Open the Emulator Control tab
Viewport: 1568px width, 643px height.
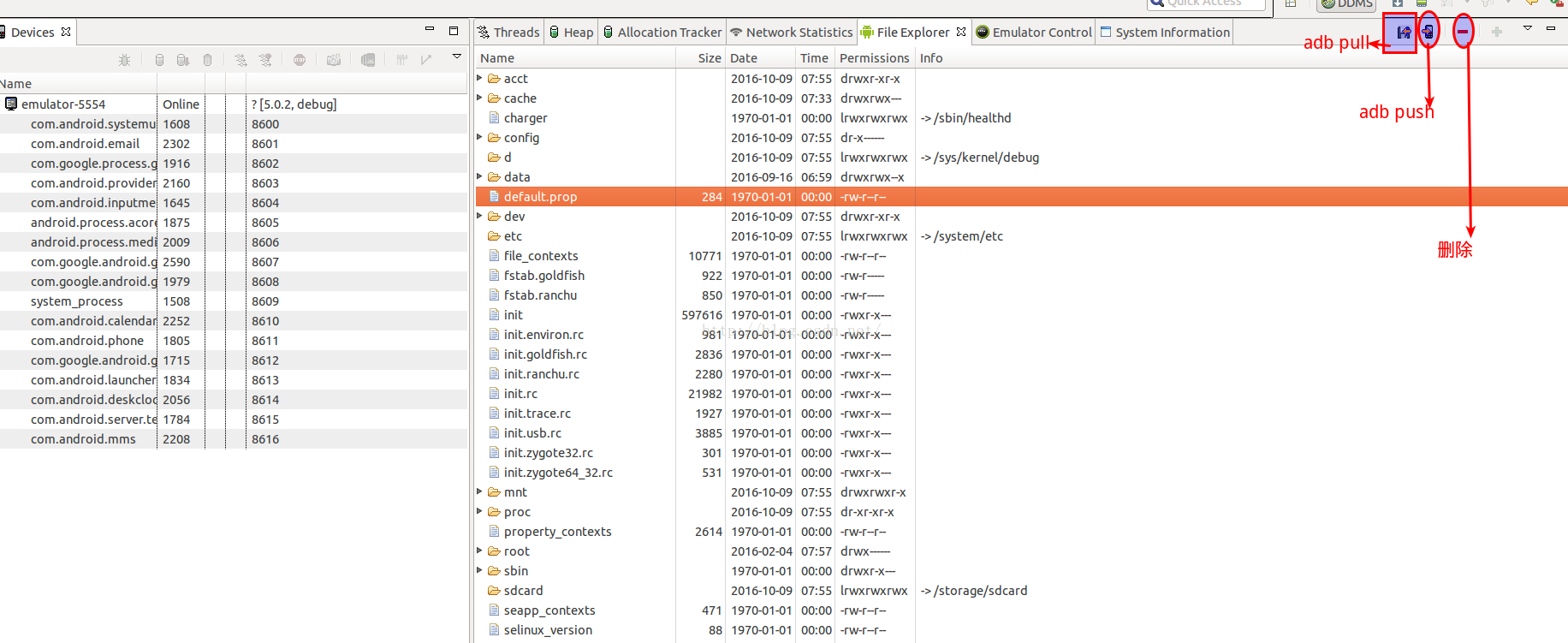click(x=1034, y=33)
